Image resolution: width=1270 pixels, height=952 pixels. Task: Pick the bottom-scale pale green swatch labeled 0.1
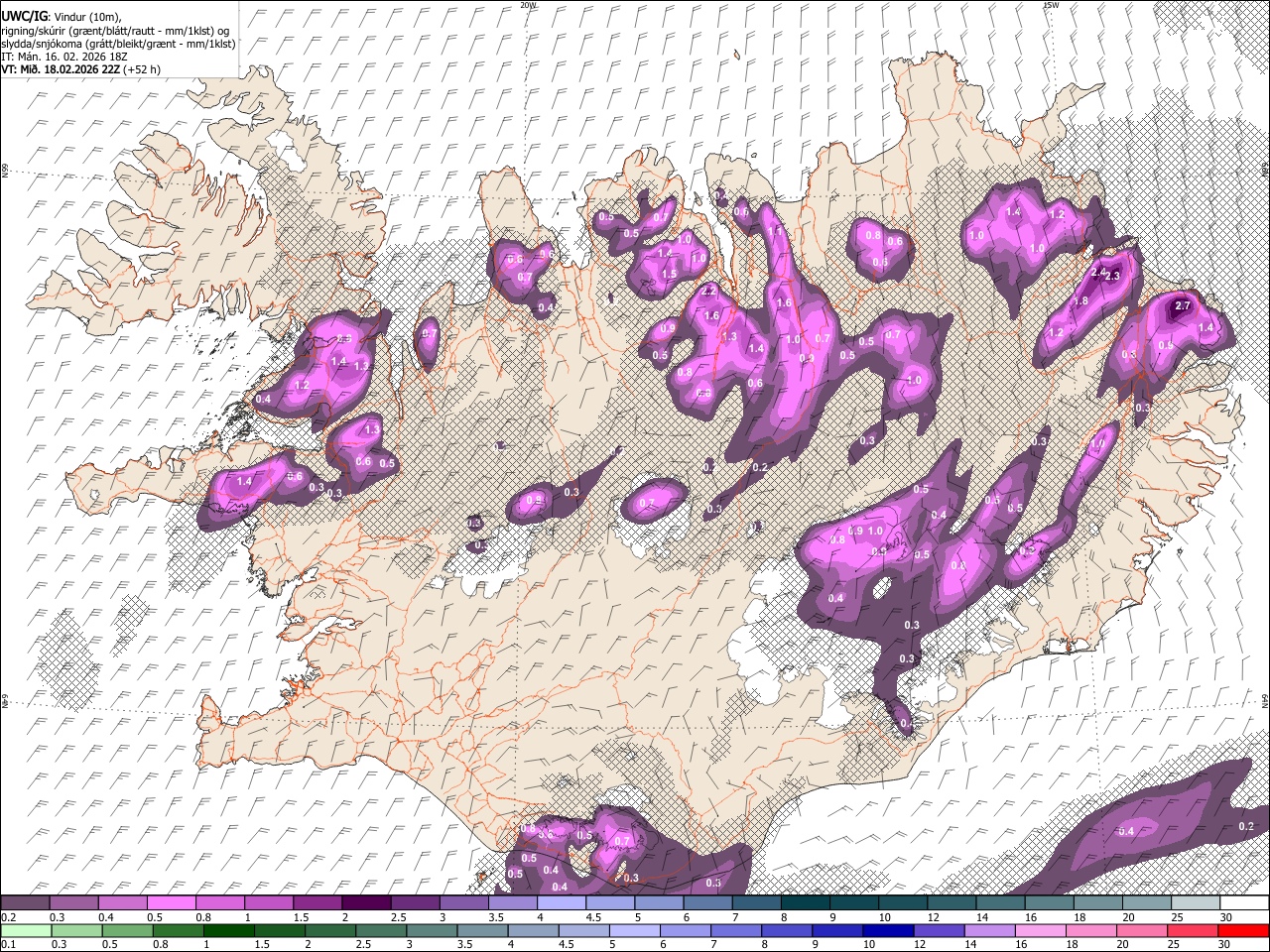pos(25,930)
